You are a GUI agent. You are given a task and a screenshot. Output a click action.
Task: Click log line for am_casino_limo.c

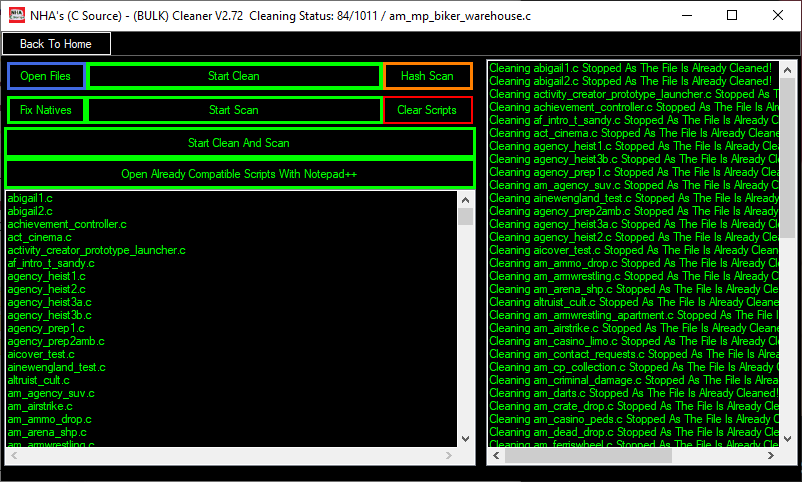(634, 341)
